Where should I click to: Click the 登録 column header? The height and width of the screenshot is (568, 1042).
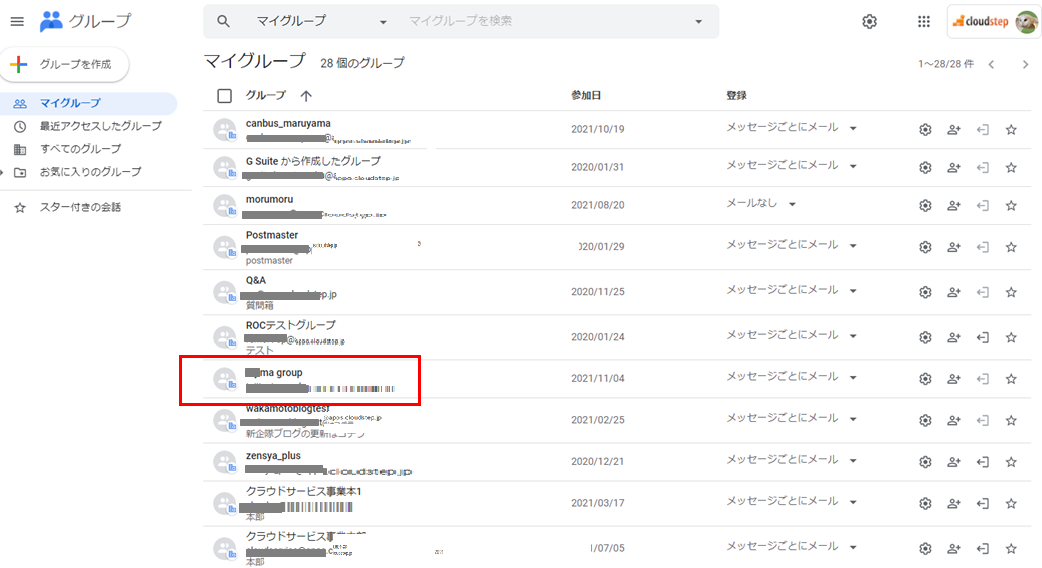click(x=736, y=96)
